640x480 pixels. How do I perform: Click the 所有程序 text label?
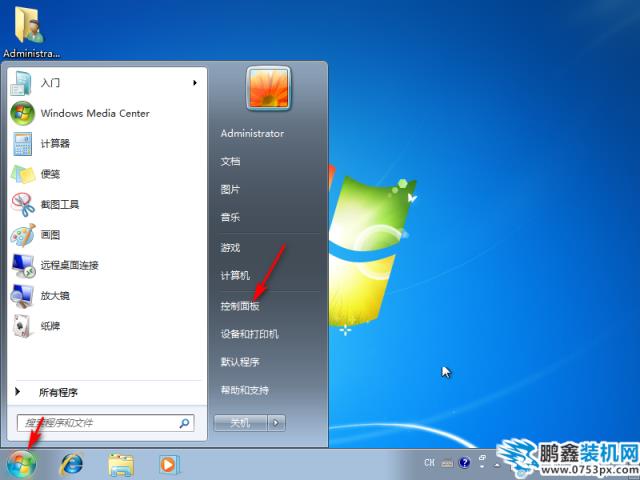(58, 393)
